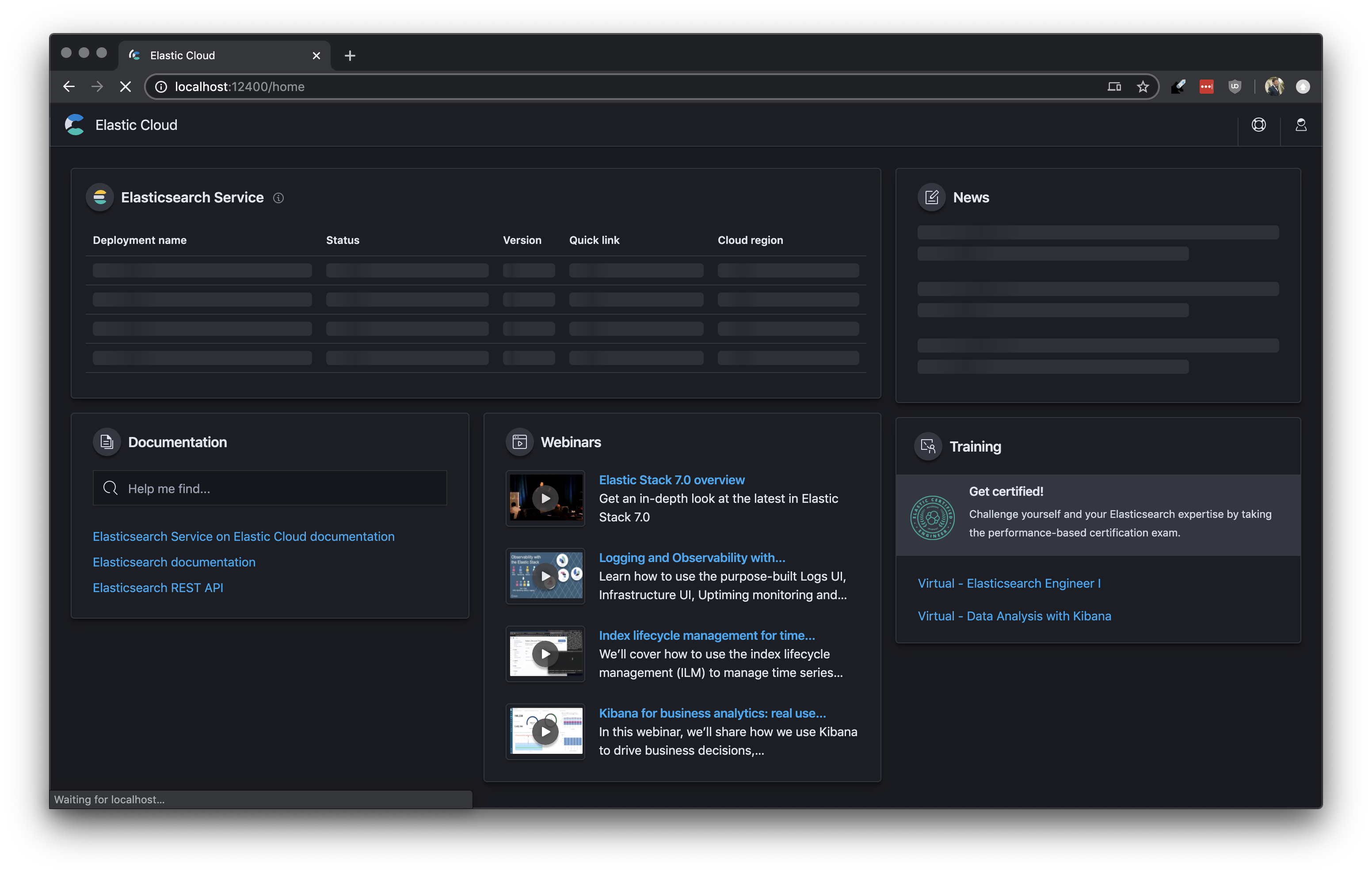Click the info icon beside Elasticsearch Service

pyautogui.click(x=278, y=198)
